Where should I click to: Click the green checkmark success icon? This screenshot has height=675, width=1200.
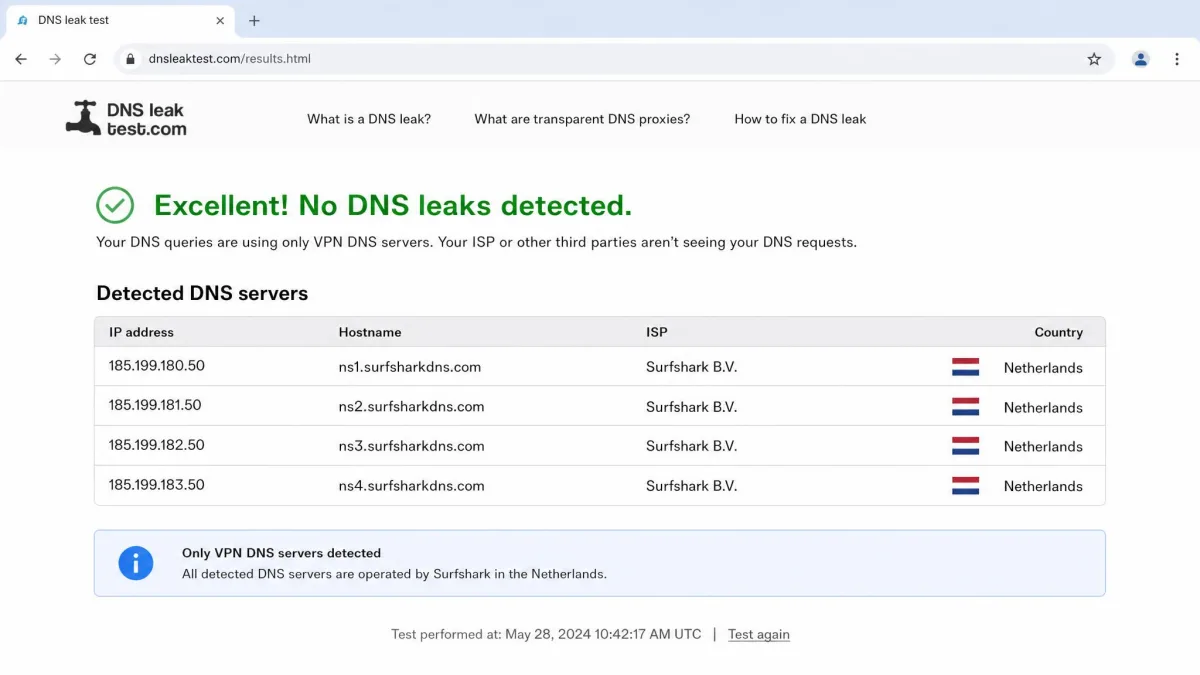pyautogui.click(x=115, y=205)
